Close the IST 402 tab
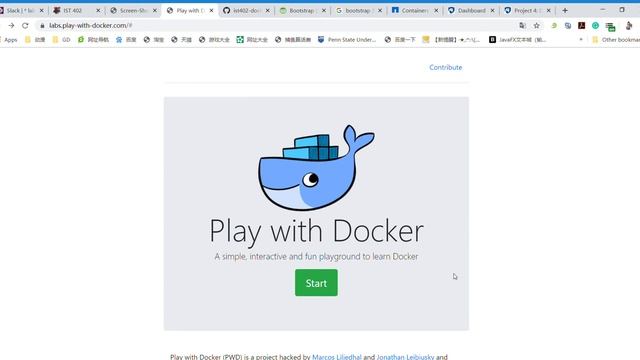This screenshot has width=640, height=360. [98, 11]
